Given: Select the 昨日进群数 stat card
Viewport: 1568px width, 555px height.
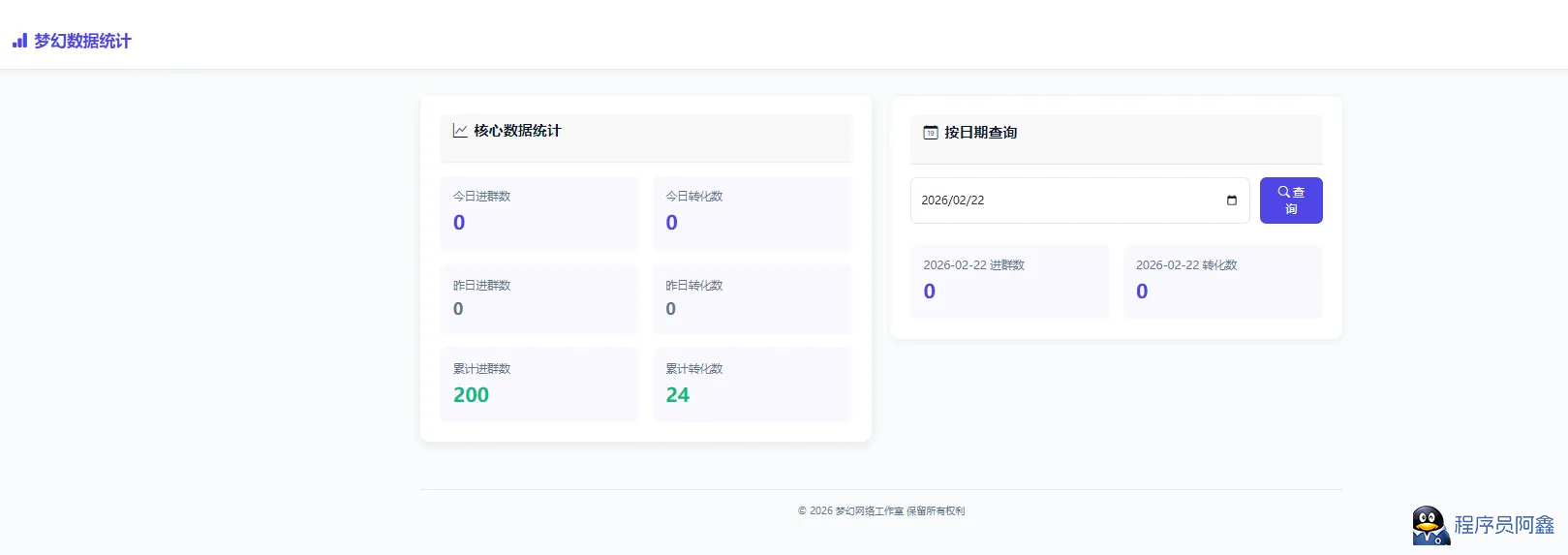Looking at the screenshot, I should [x=539, y=299].
